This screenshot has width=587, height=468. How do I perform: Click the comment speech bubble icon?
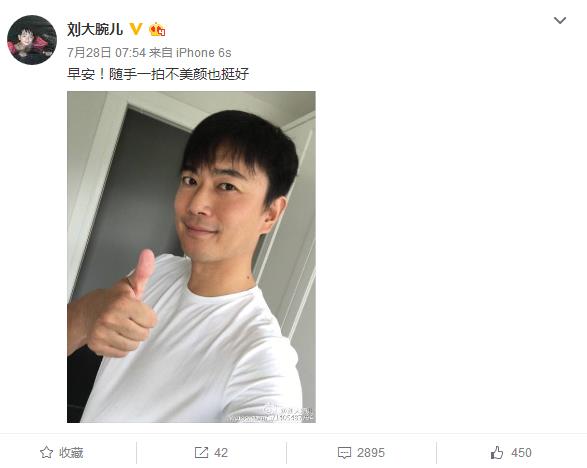coord(344,453)
